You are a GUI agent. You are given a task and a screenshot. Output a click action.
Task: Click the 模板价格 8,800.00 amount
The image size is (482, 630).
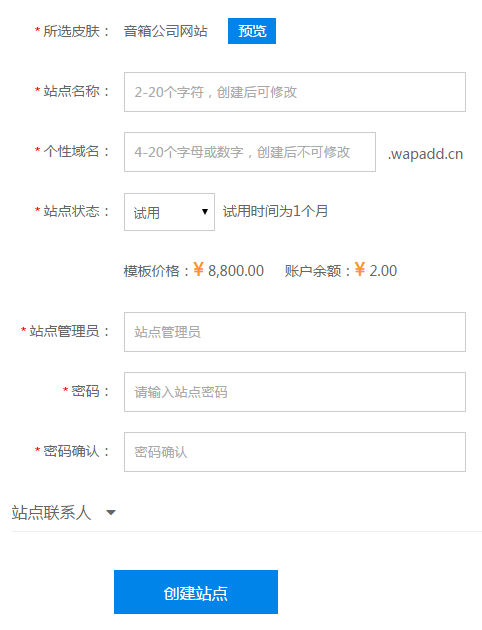236,271
